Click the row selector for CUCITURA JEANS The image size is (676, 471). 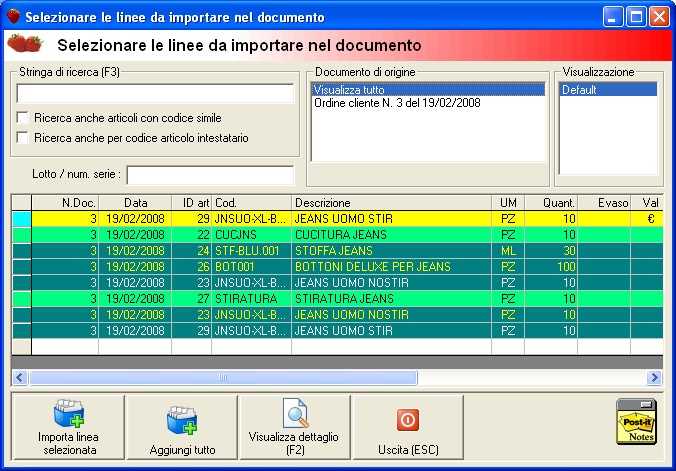pos(22,235)
